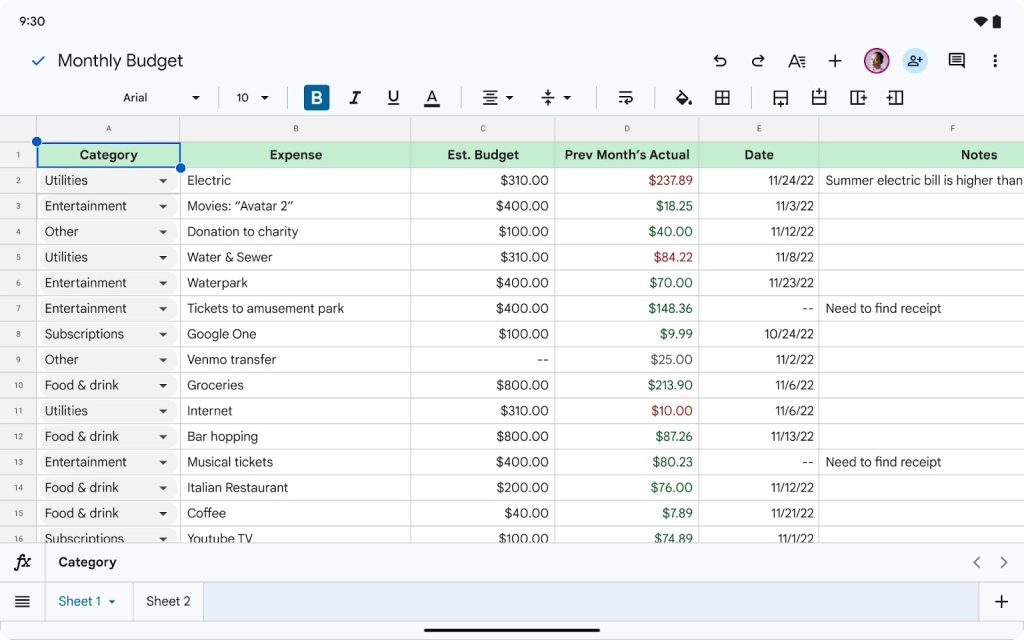Toggle text wrapping icon
The height and width of the screenshot is (640, 1024).
coord(626,98)
